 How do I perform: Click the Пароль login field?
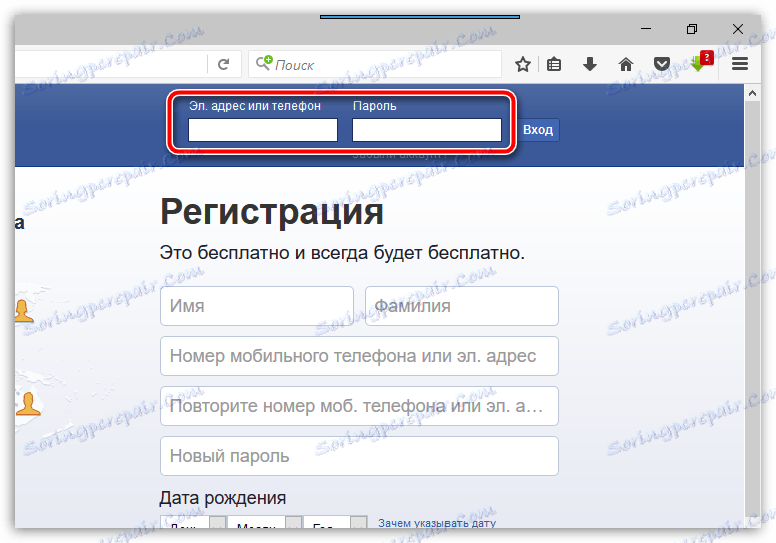tap(427, 130)
